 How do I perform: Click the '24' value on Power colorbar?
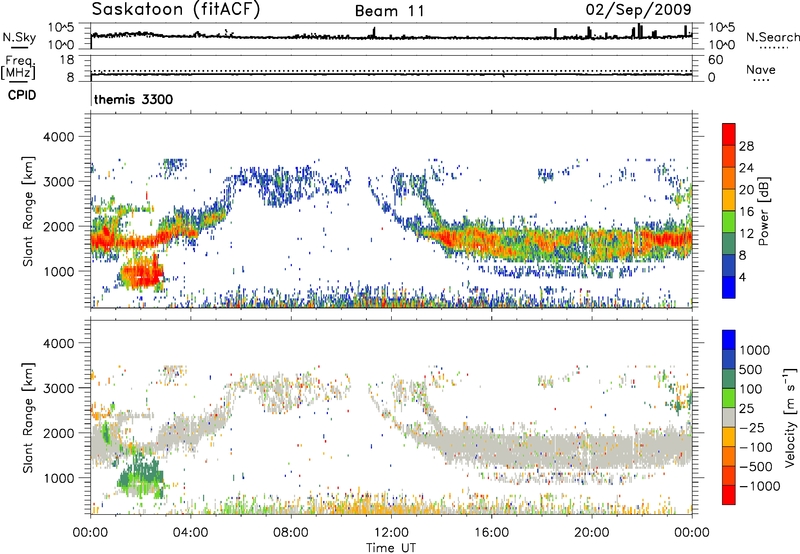coord(746,168)
